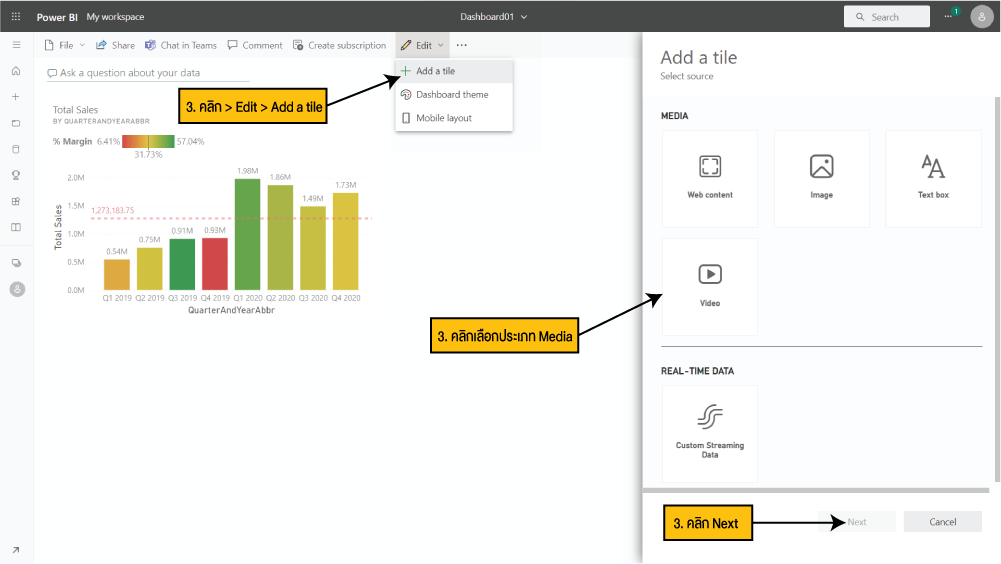
Task: Select the Custom Streaming Data tile
Action: click(x=710, y=434)
